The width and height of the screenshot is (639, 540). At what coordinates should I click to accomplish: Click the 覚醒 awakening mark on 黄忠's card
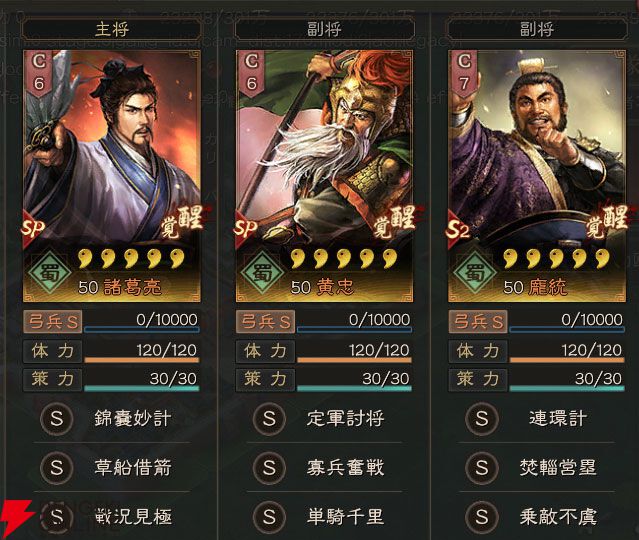coord(396,222)
